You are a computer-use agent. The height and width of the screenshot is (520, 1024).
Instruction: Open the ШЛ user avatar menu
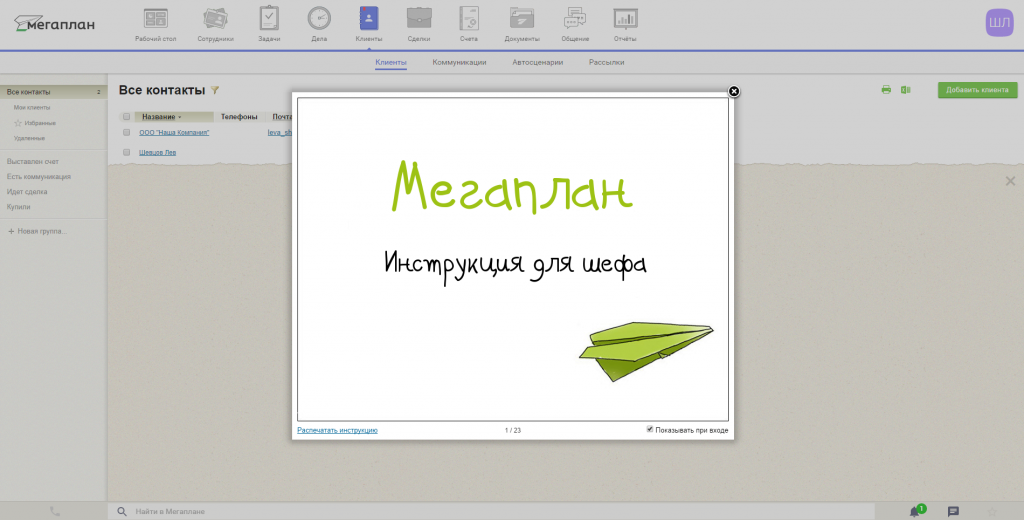tap(999, 24)
